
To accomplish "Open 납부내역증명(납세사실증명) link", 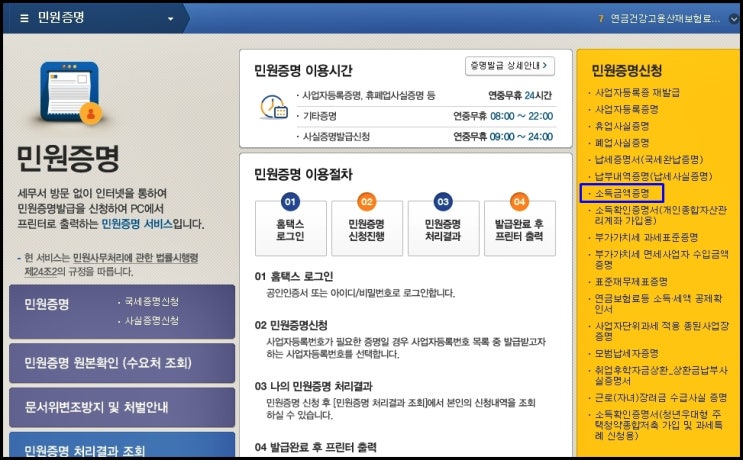I will click(x=653, y=176).
